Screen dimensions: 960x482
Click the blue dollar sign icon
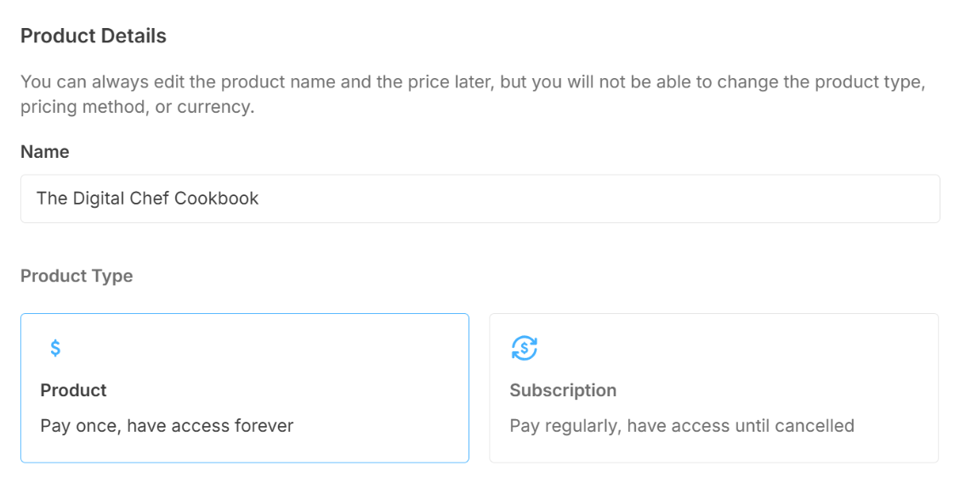pyautogui.click(x=55, y=348)
